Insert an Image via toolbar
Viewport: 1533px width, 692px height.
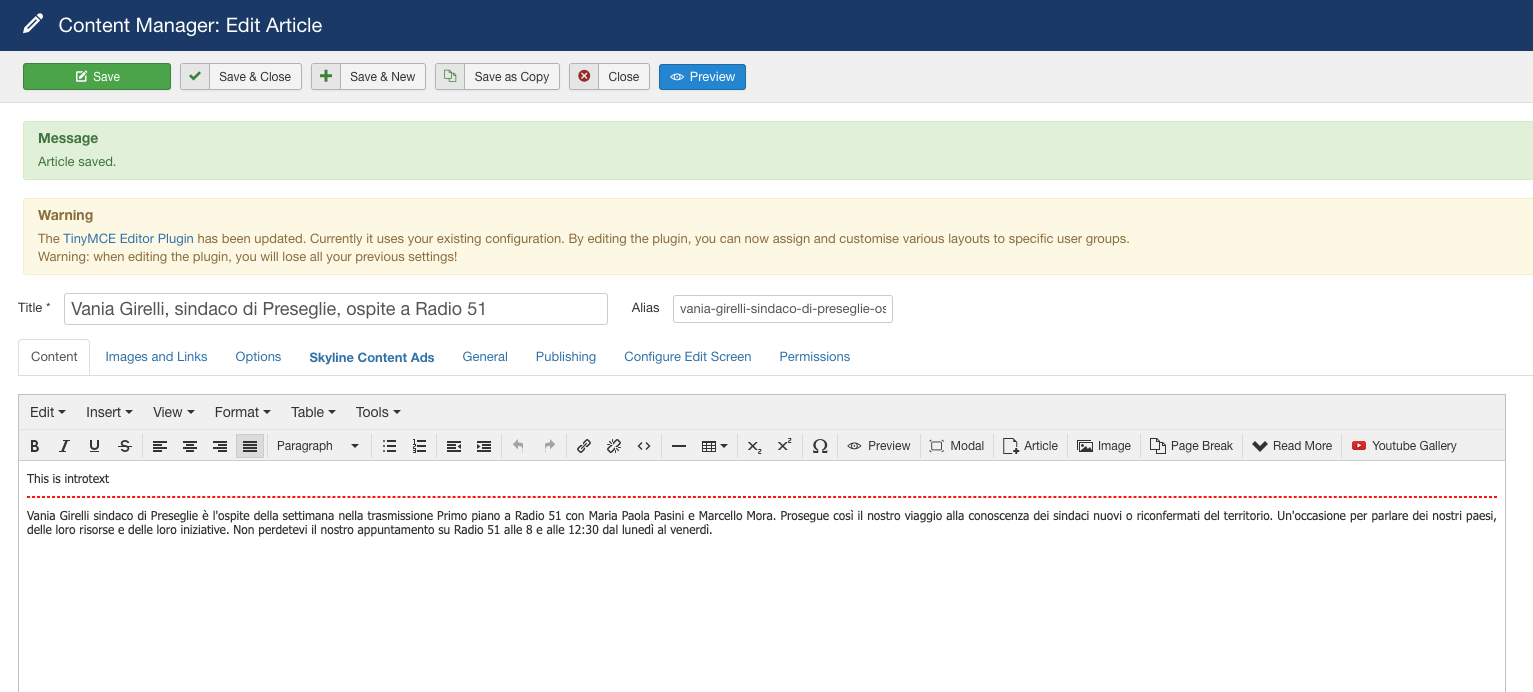[1104, 446]
